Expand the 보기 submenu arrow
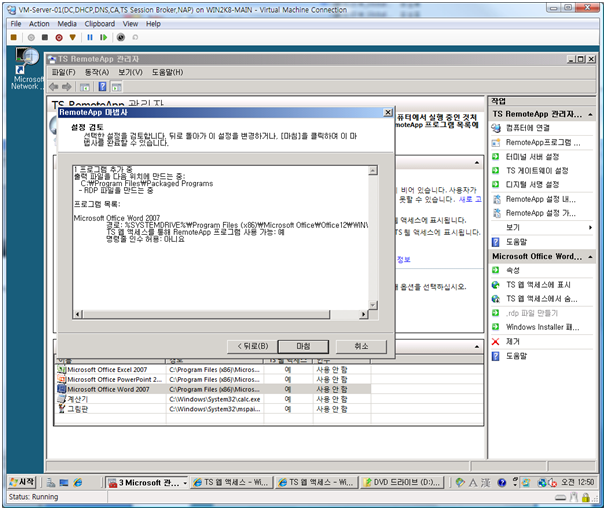 coord(590,228)
